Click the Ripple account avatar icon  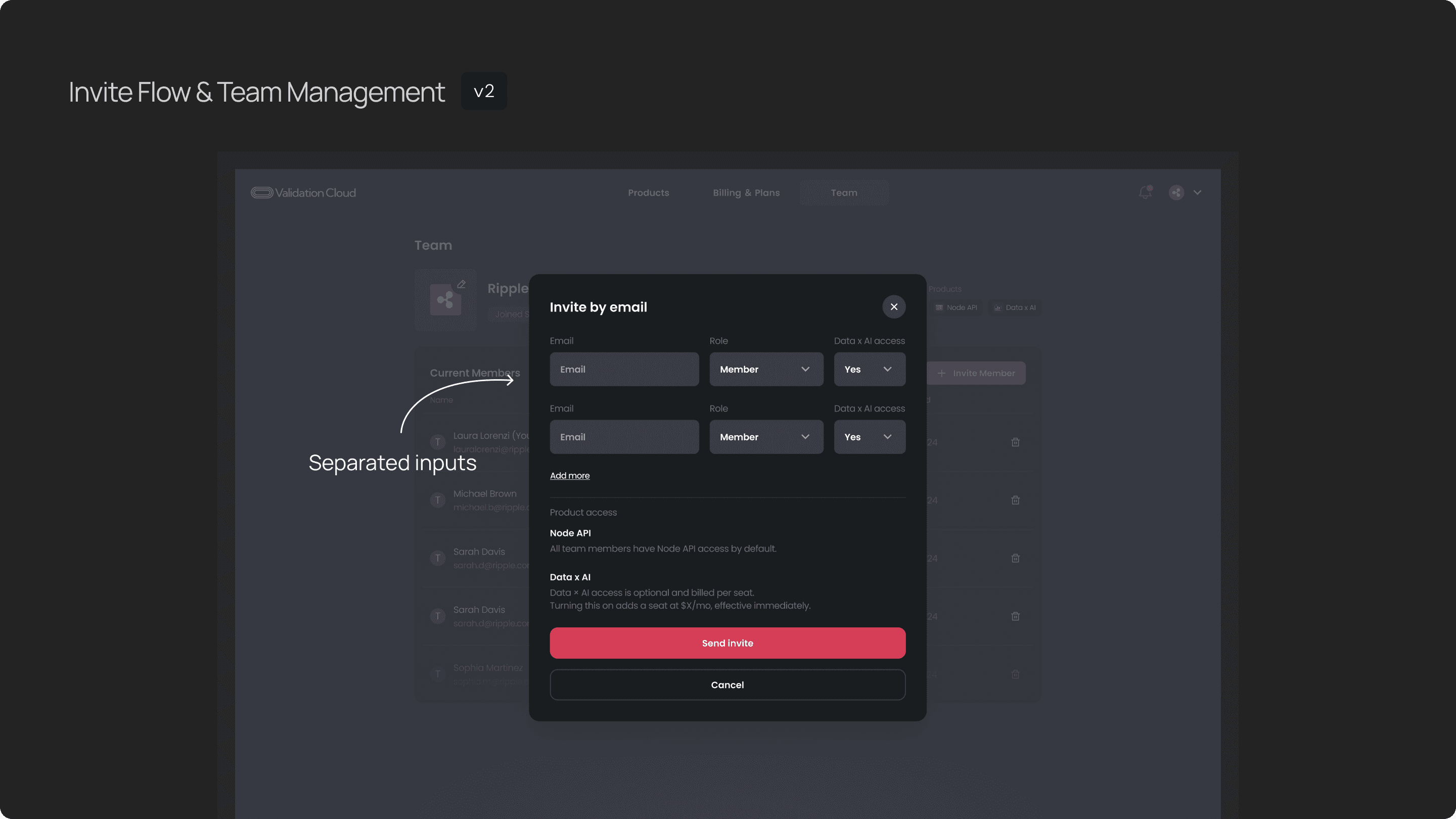[1176, 192]
